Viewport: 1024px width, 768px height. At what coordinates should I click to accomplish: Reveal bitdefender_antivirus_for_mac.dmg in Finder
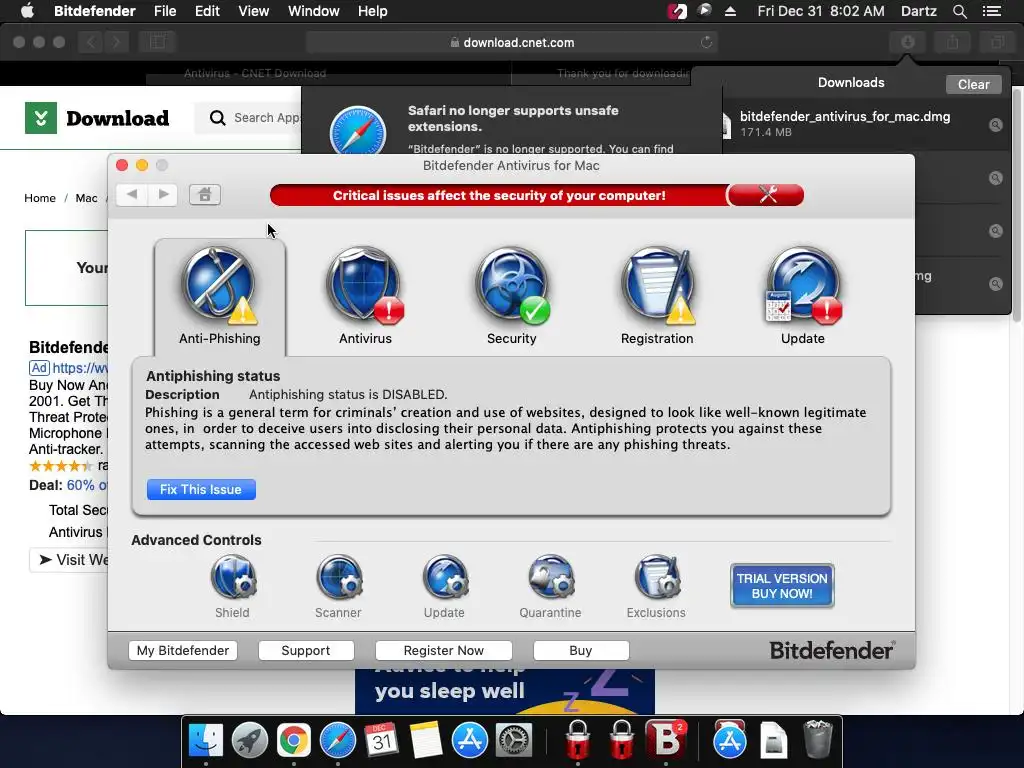[x=995, y=125]
